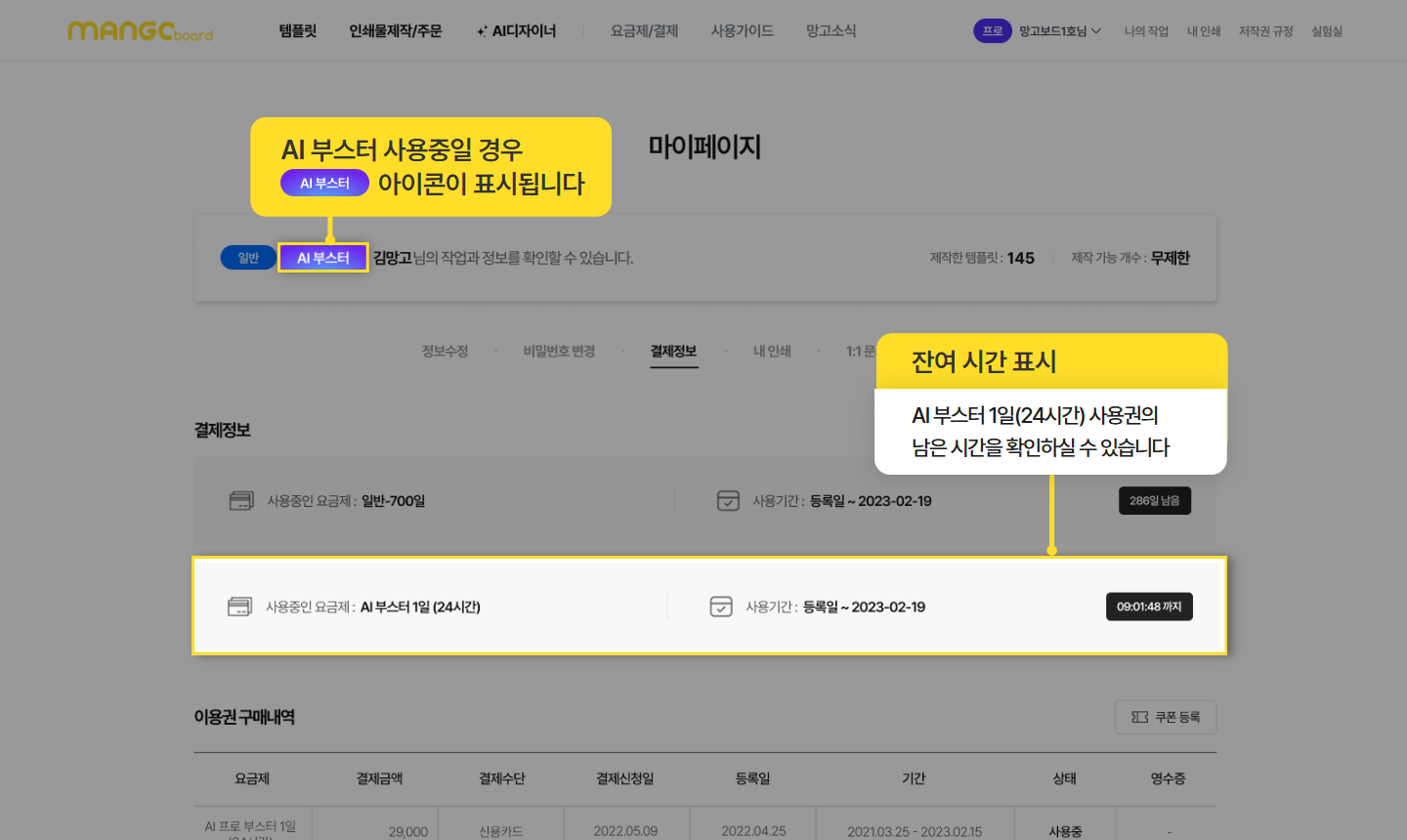
Task: Click the 프로 badge in the header
Action: (992, 31)
